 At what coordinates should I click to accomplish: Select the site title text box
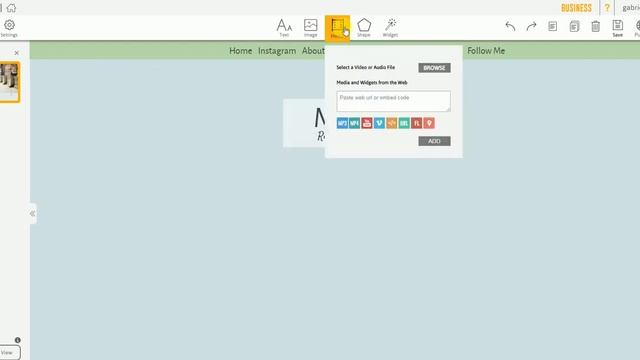[304, 123]
